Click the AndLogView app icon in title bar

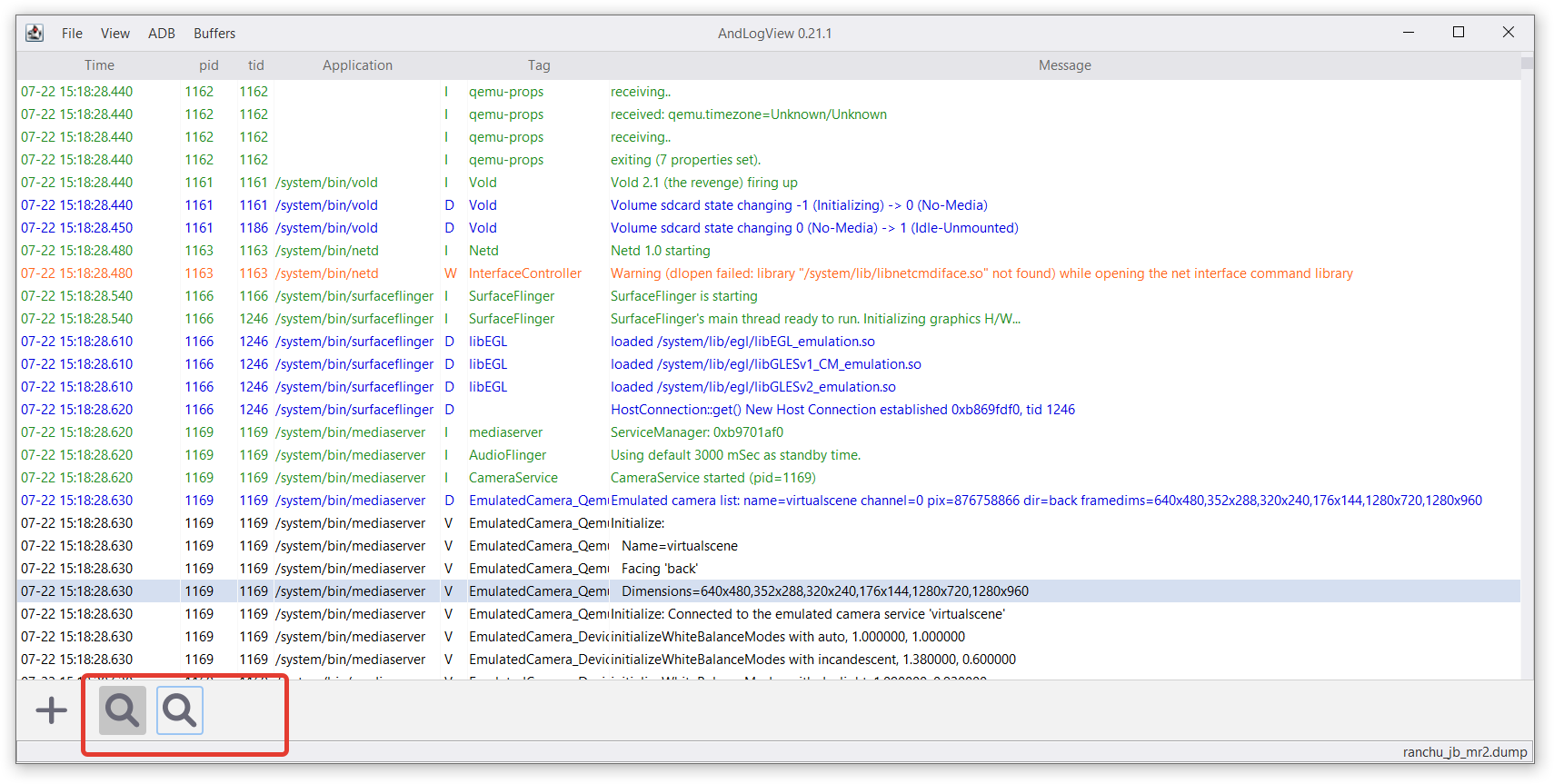(35, 33)
